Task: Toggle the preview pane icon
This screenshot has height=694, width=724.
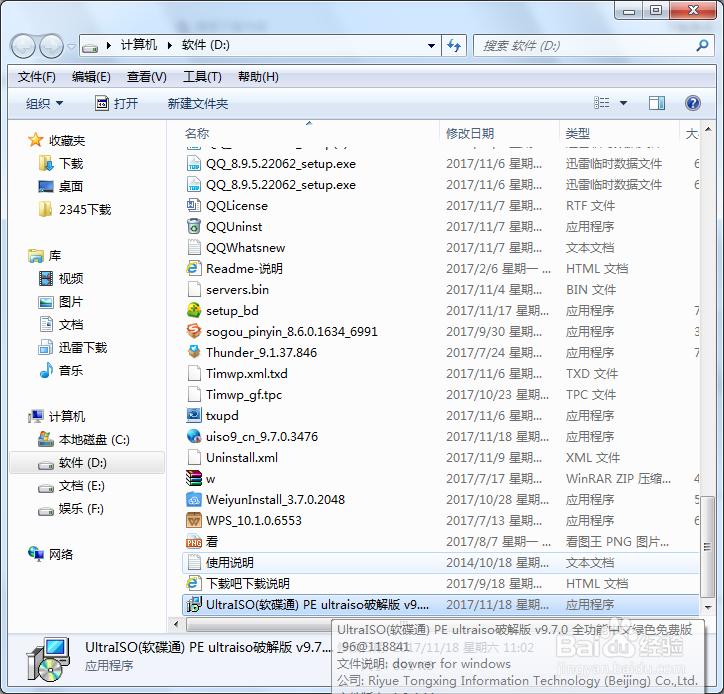Action: 657,103
